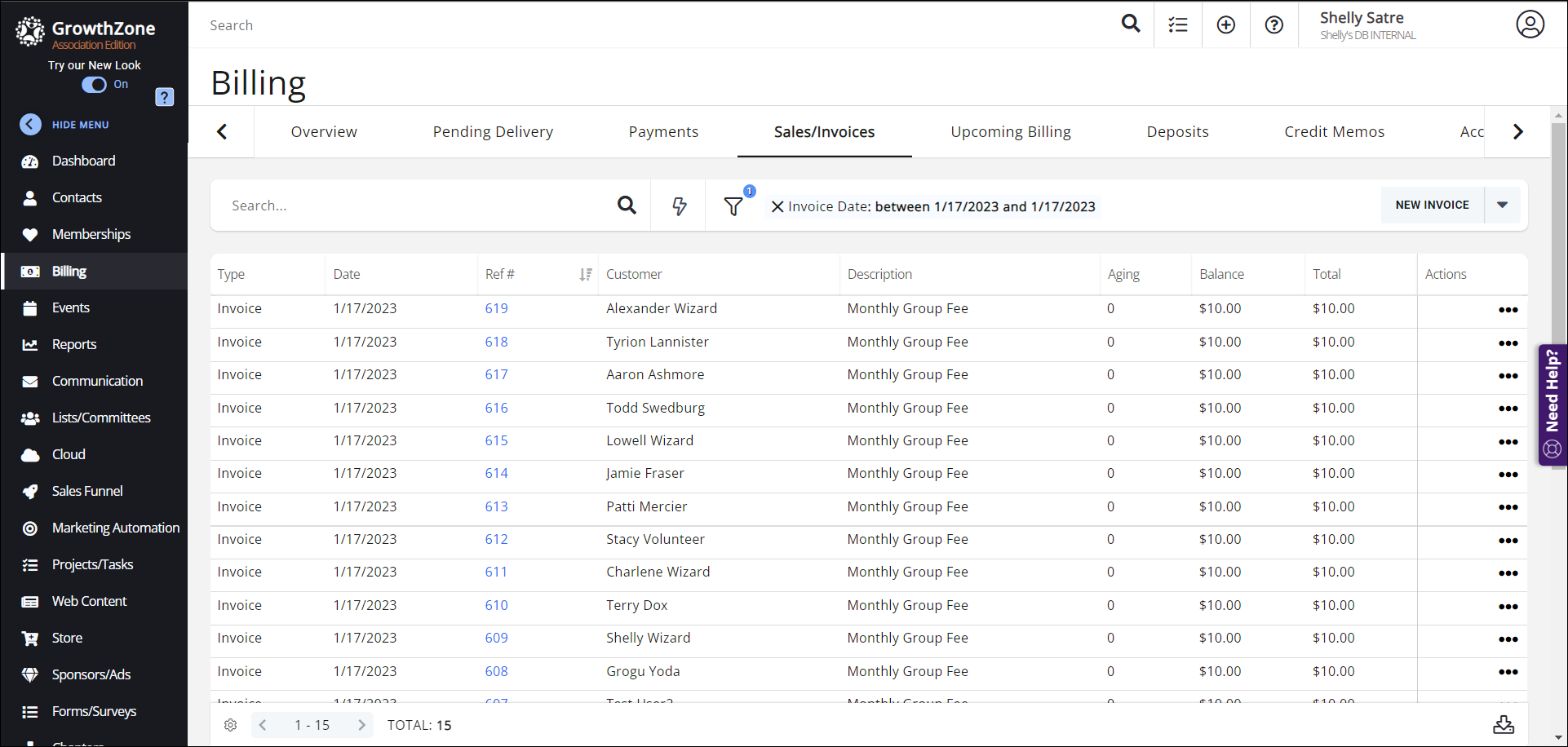Open the table settings gear icon
1568x747 pixels.
(231, 725)
